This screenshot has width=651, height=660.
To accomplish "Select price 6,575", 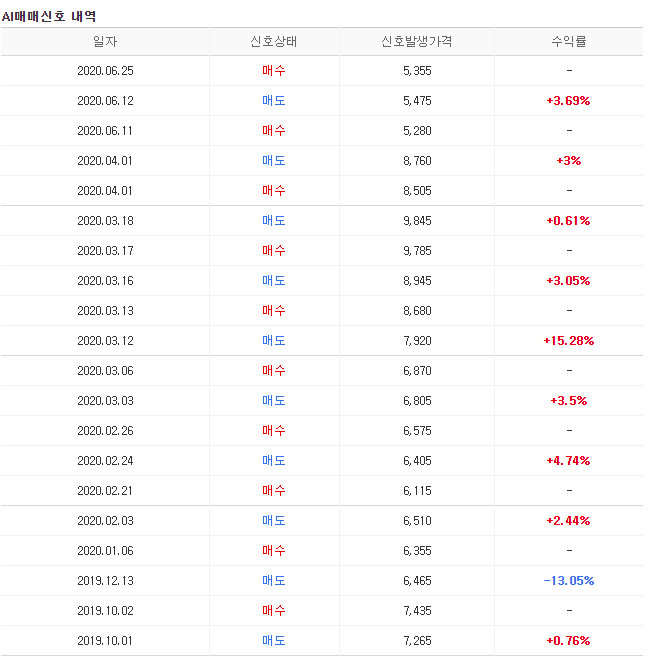I will [x=417, y=431].
